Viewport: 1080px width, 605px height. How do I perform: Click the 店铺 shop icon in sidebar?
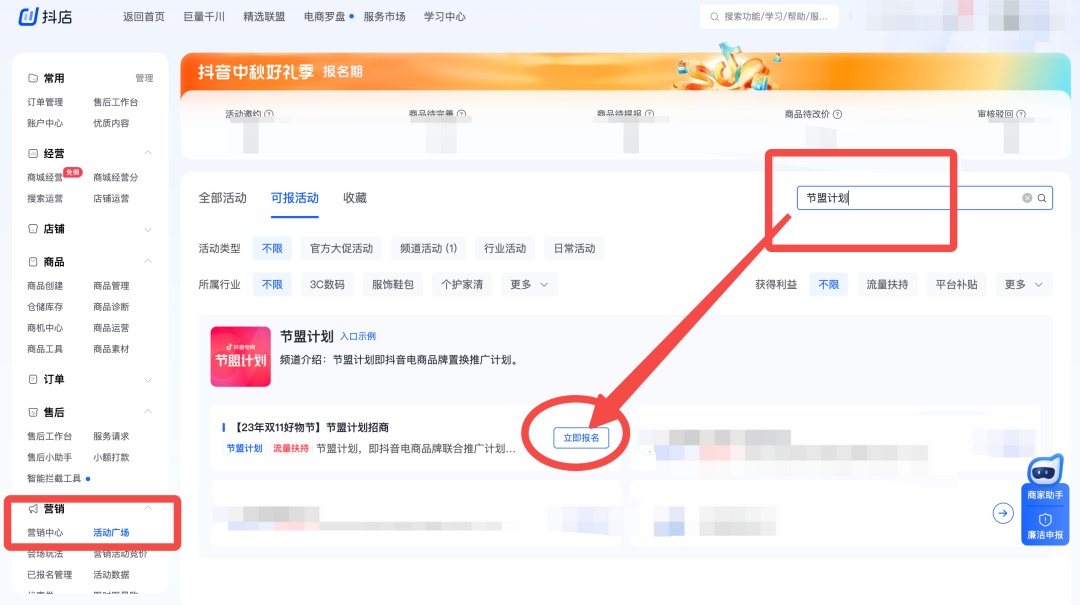tap(32, 229)
